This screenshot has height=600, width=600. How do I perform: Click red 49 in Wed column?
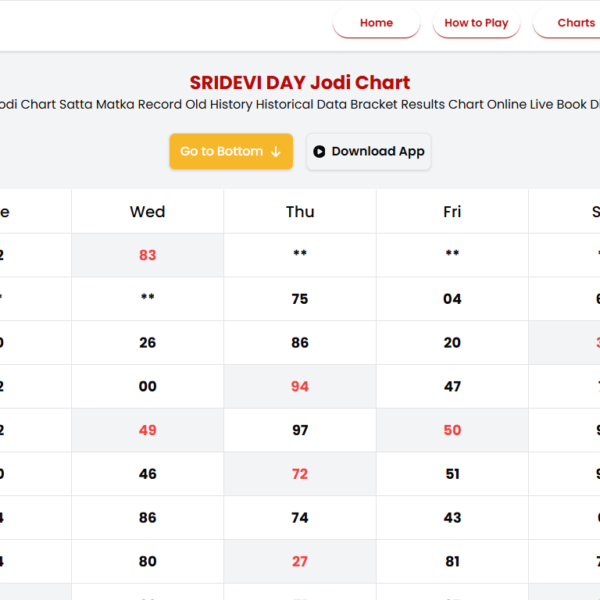click(x=148, y=430)
